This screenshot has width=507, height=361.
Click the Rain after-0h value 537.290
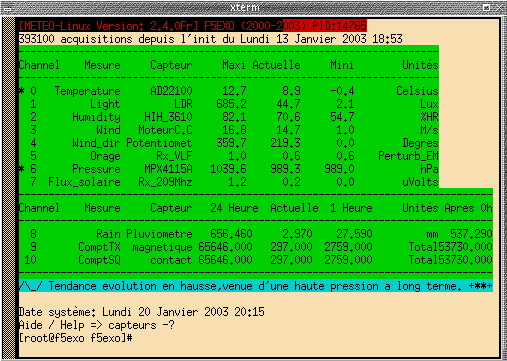click(x=471, y=234)
